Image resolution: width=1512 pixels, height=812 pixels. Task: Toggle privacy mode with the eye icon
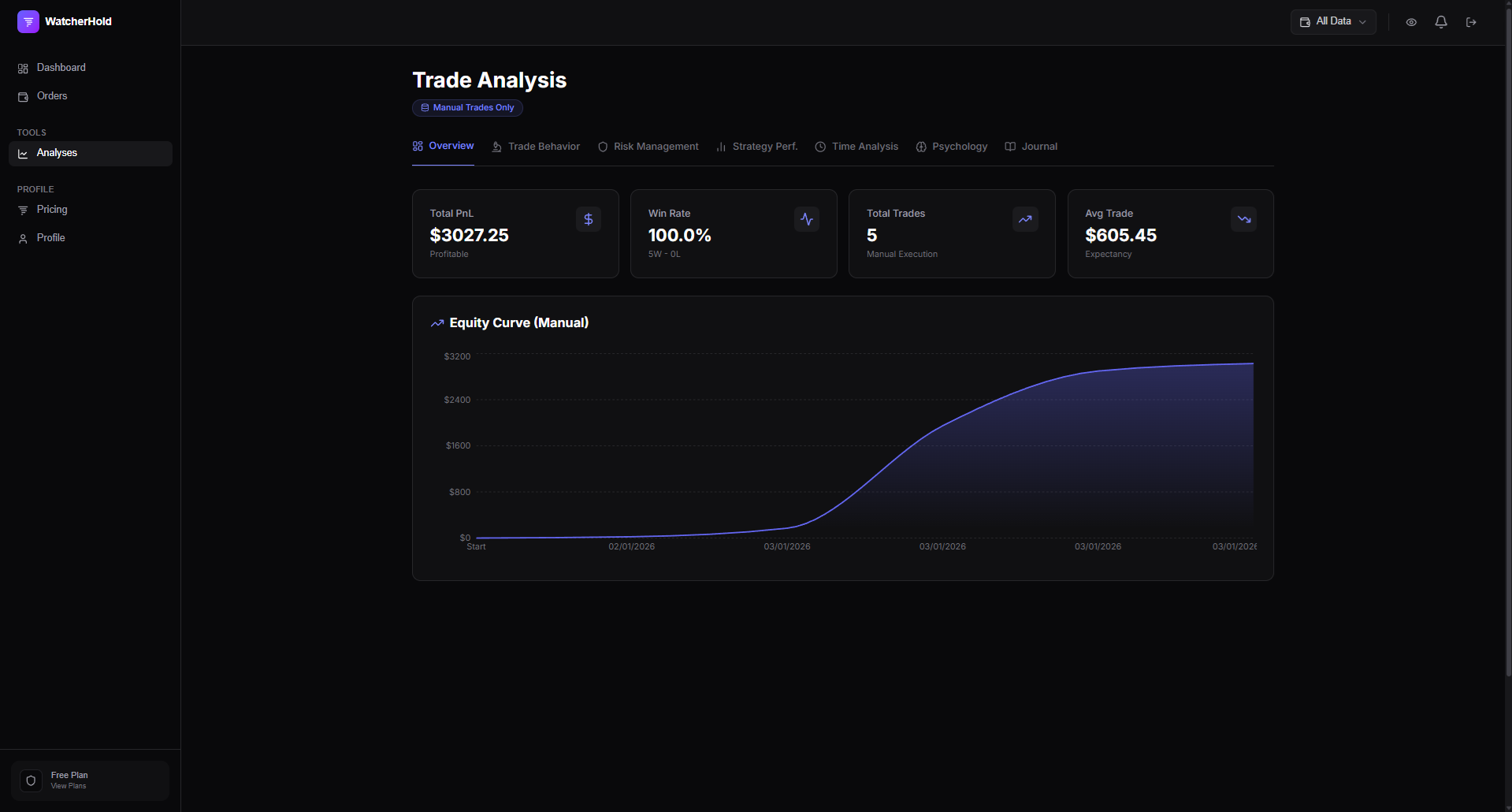pos(1411,22)
